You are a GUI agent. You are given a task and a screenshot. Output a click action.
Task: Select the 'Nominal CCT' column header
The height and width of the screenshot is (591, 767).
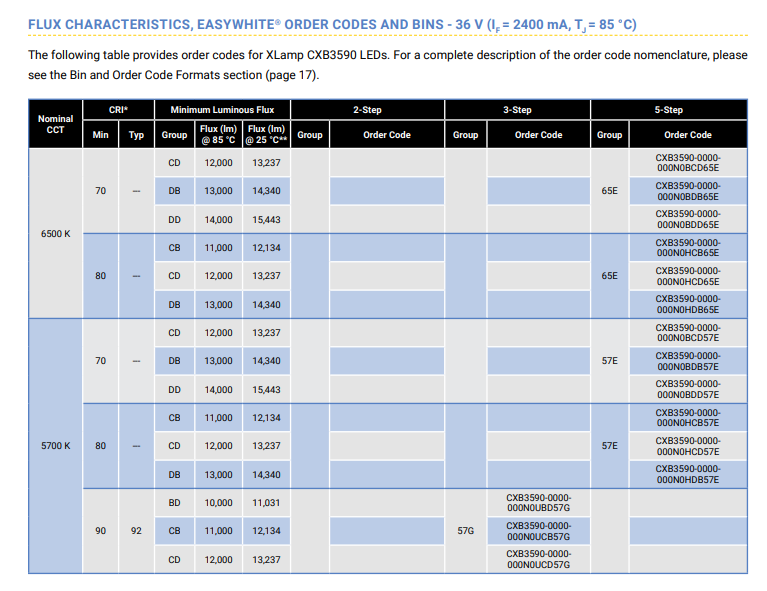(x=55, y=124)
